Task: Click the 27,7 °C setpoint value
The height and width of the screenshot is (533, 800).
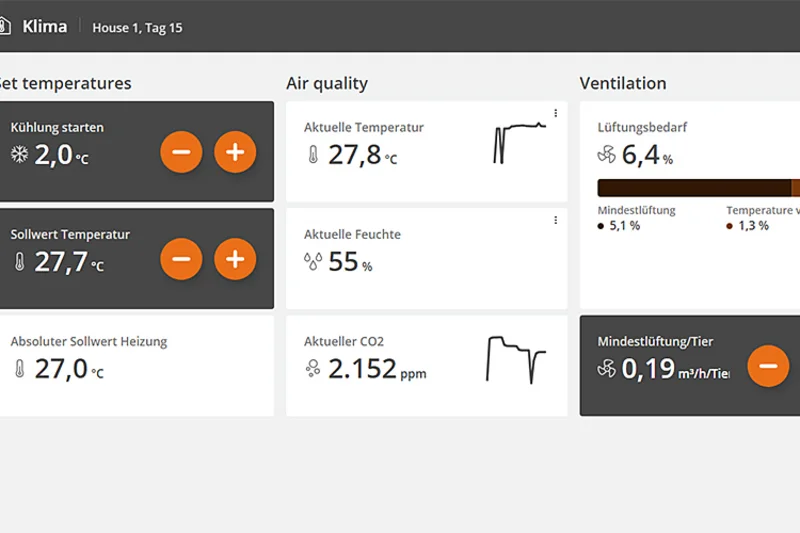Action: coord(69,262)
